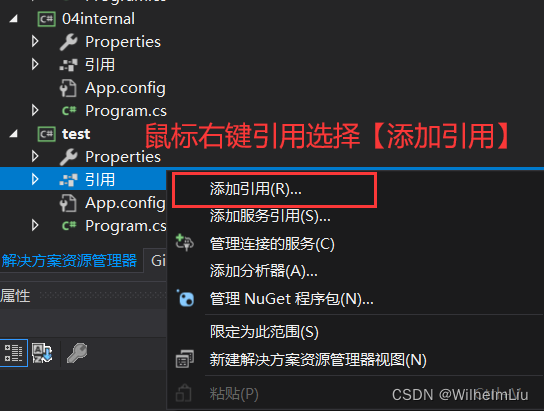Click the NuGet package manager icon
Screen dimensions: 544x411
(186, 298)
